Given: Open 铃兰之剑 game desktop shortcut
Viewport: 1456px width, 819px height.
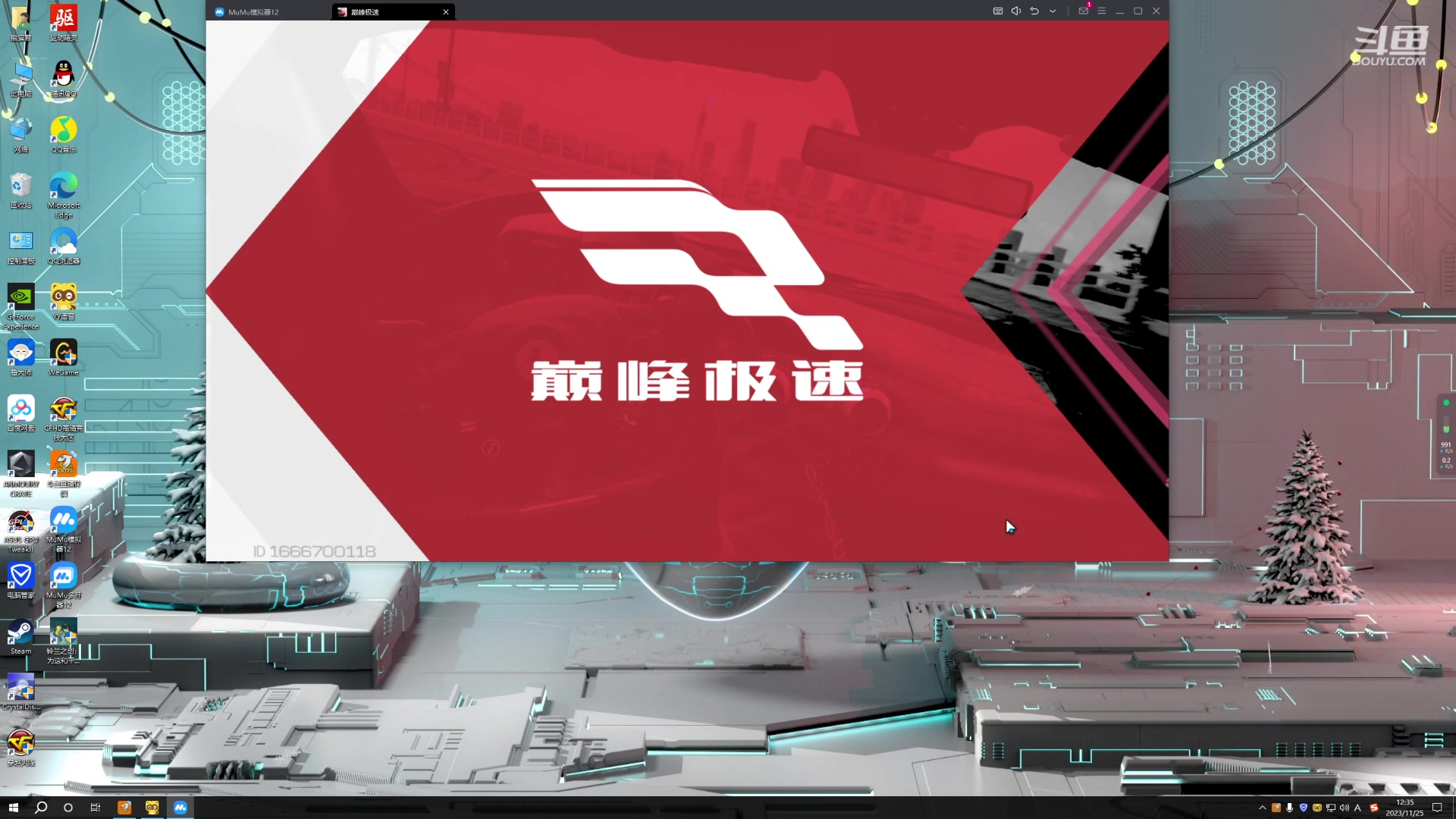Looking at the screenshot, I should coord(64,642).
